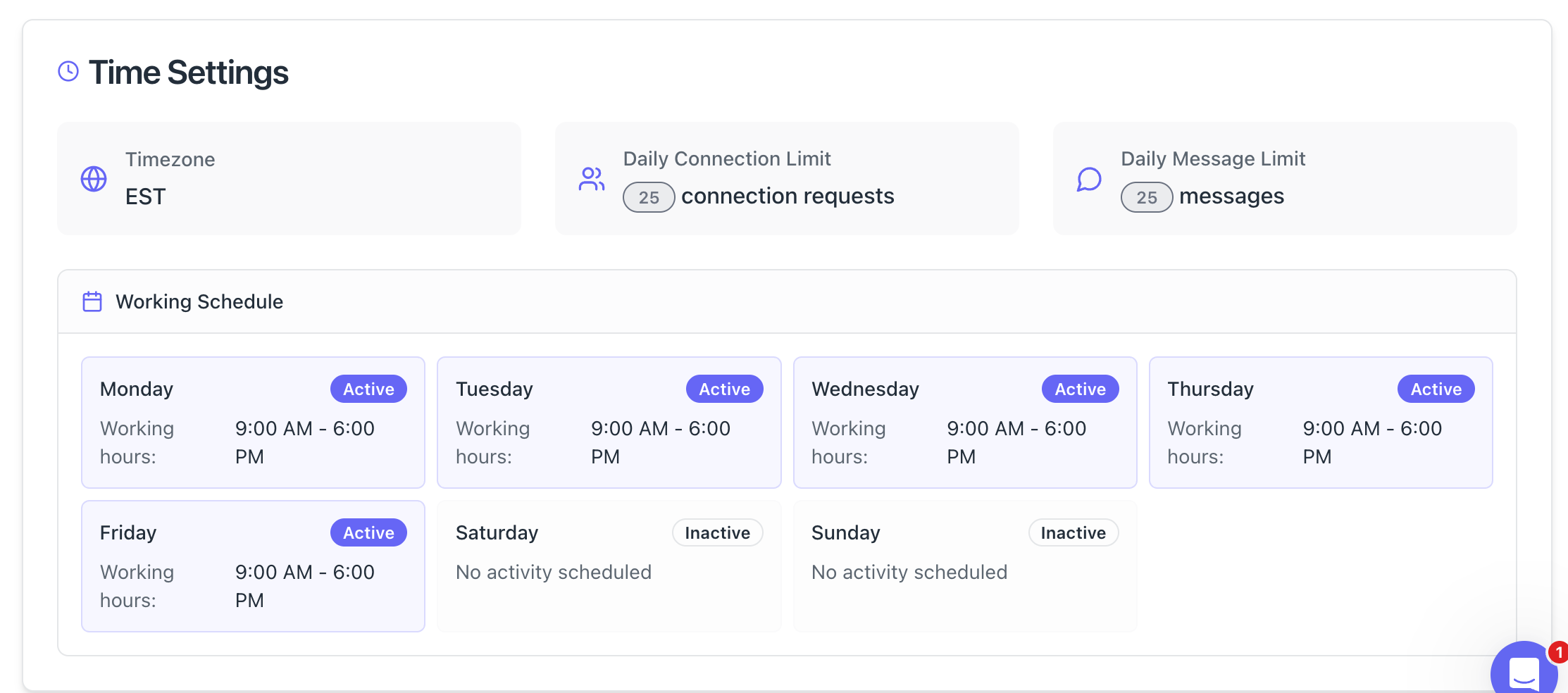Click the clock icon beside Time Settings
The image size is (1568, 693).
(x=68, y=71)
